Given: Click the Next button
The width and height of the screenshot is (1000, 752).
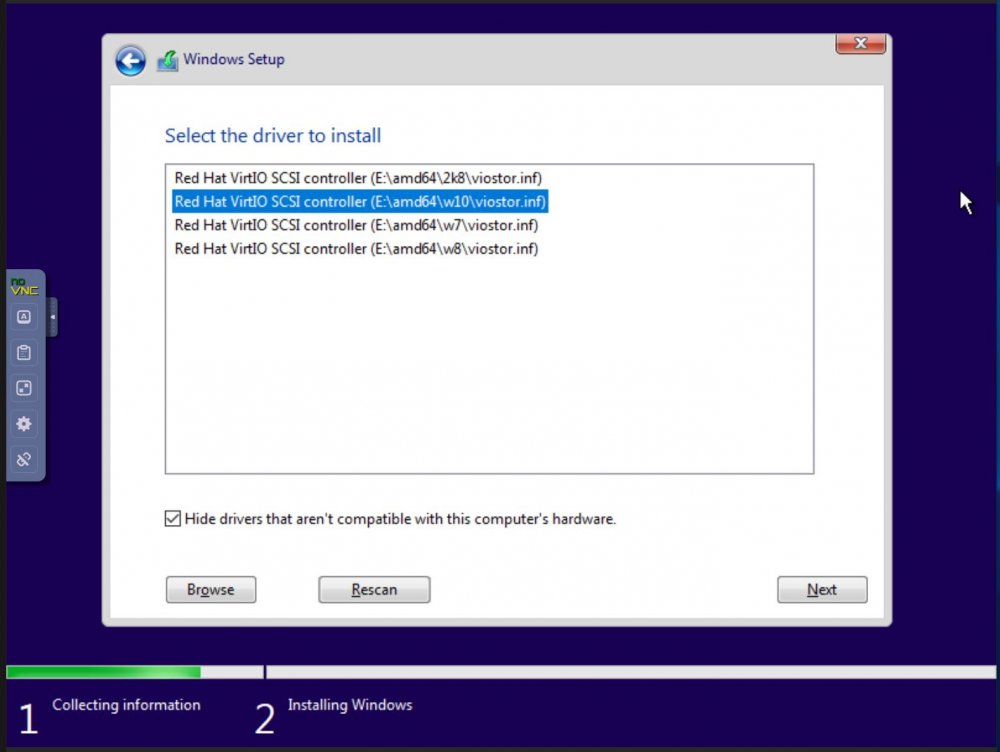Looking at the screenshot, I should click(822, 589).
